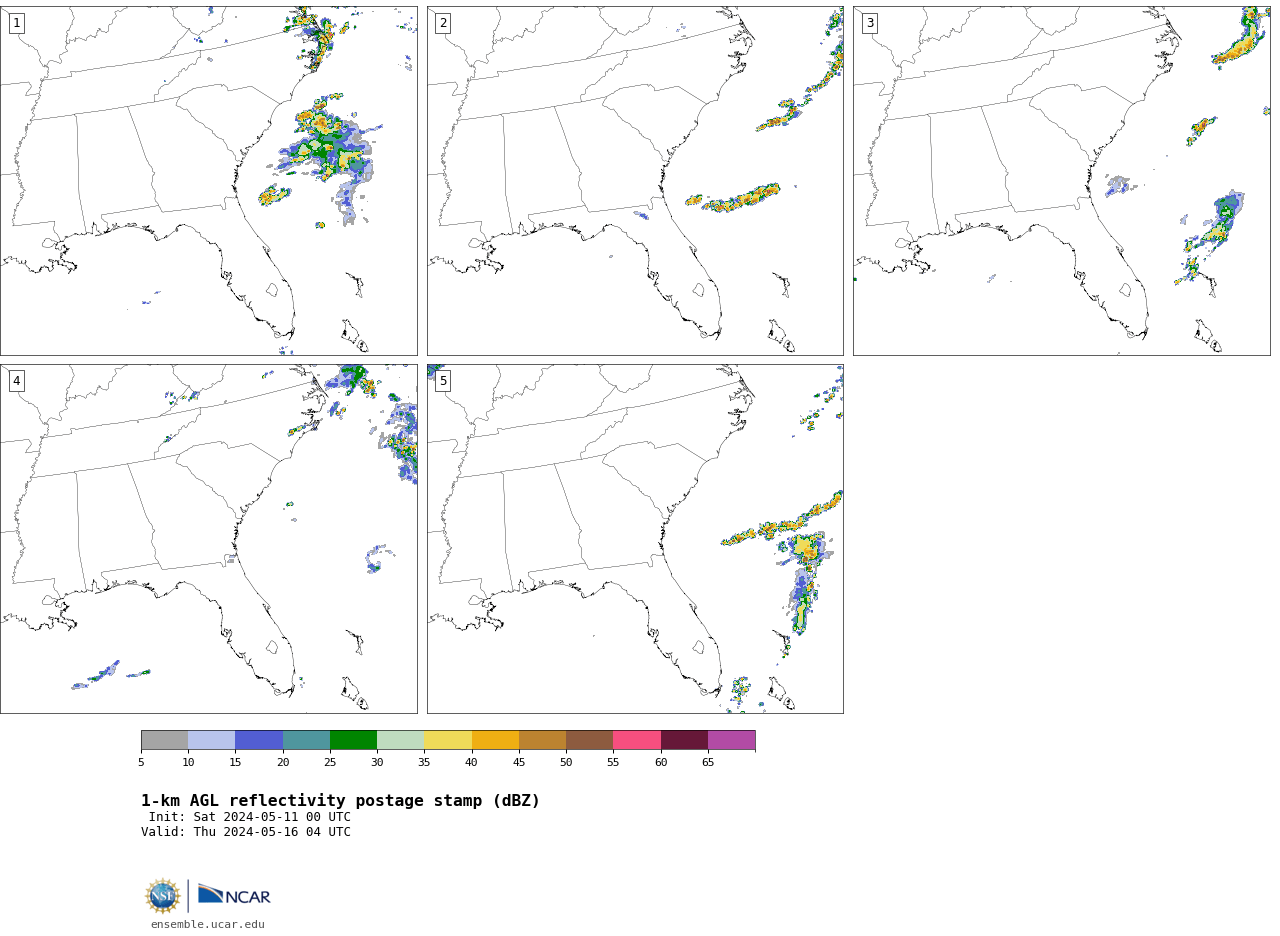Click the title '1-km AGL reflectivity postage stamp (dBZ)'
The height and width of the screenshot is (936, 1280).
pos(340,801)
